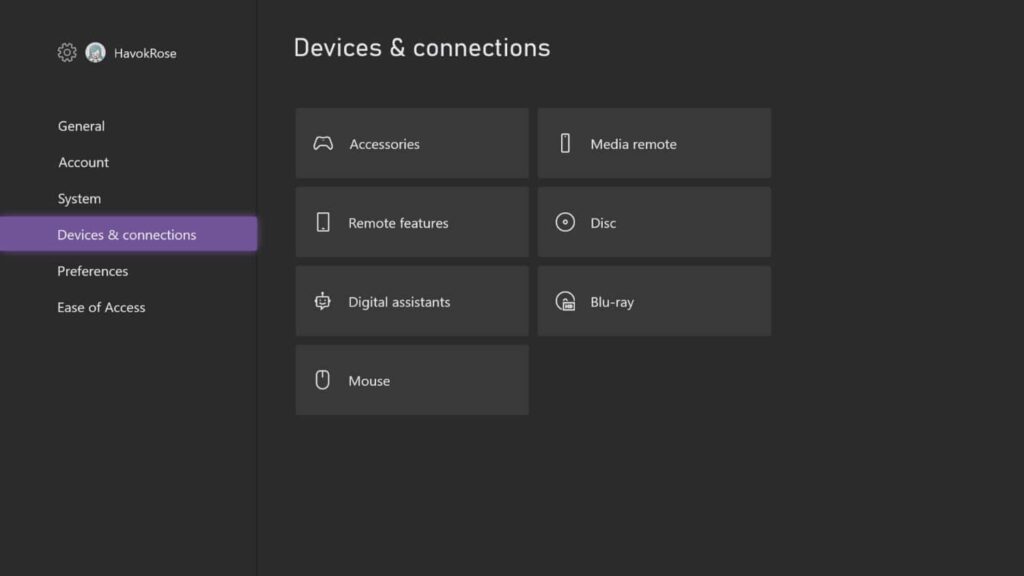Viewport: 1024px width, 576px height.
Task: Open Media remote settings via remote icon
Action: coord(565,143)
